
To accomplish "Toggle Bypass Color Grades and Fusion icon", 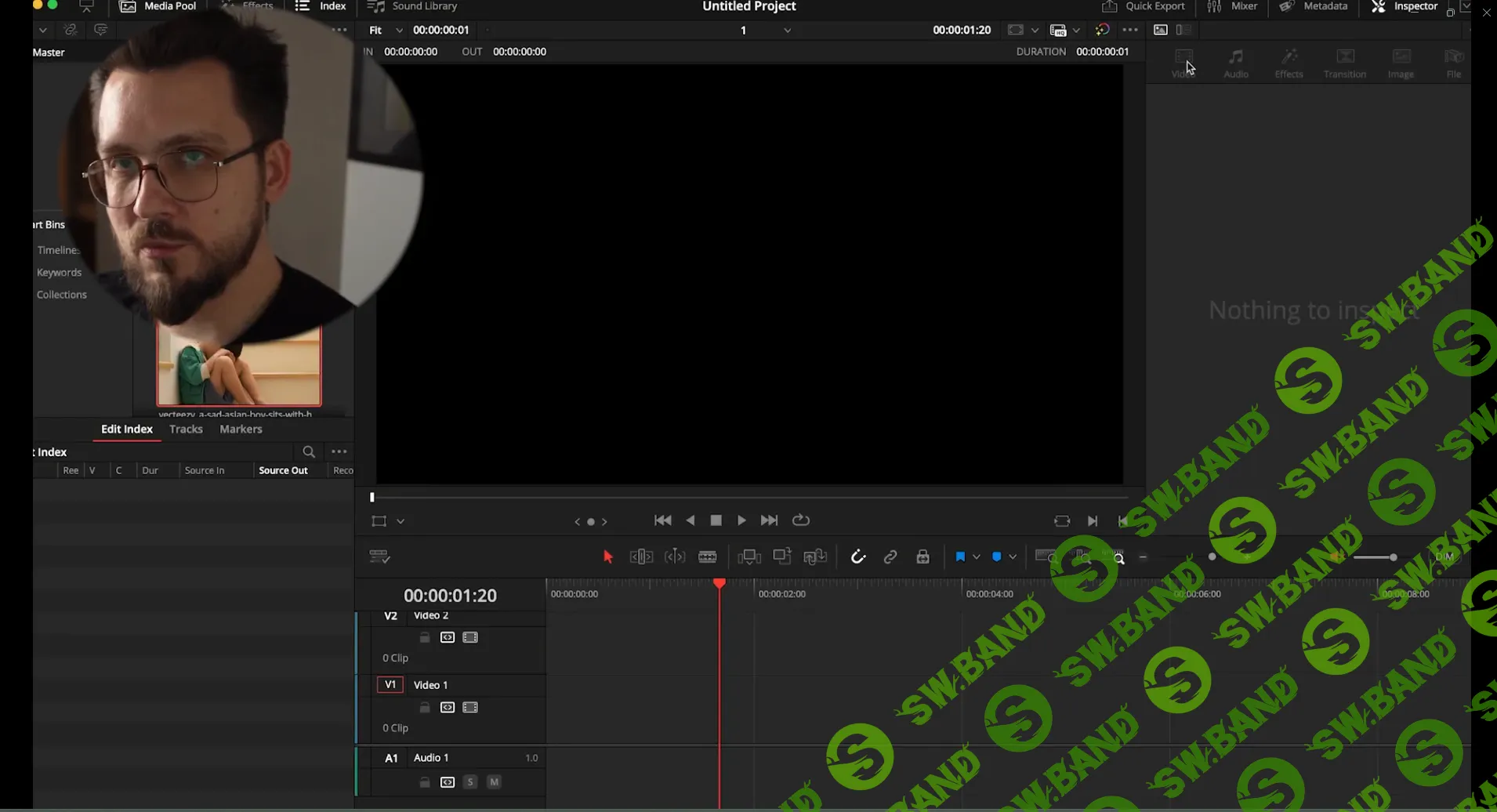I will (1102, 30).
